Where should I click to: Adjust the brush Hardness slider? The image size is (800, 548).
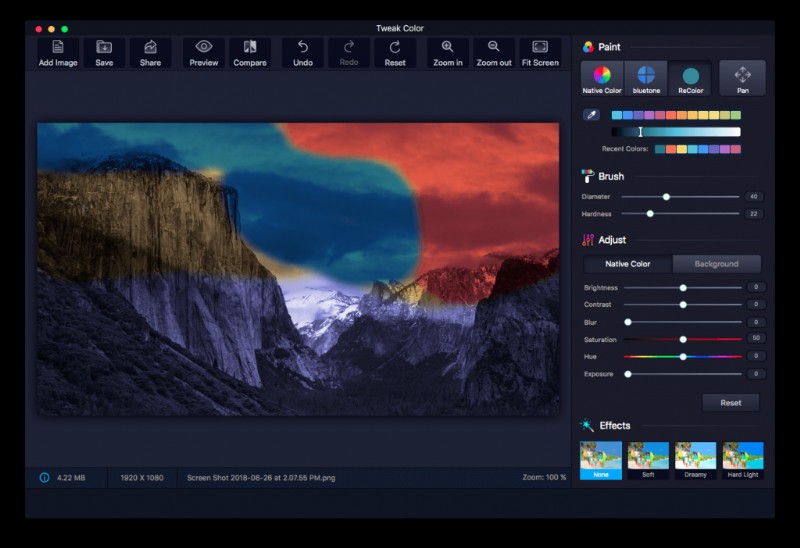click(x=680, y=214)
